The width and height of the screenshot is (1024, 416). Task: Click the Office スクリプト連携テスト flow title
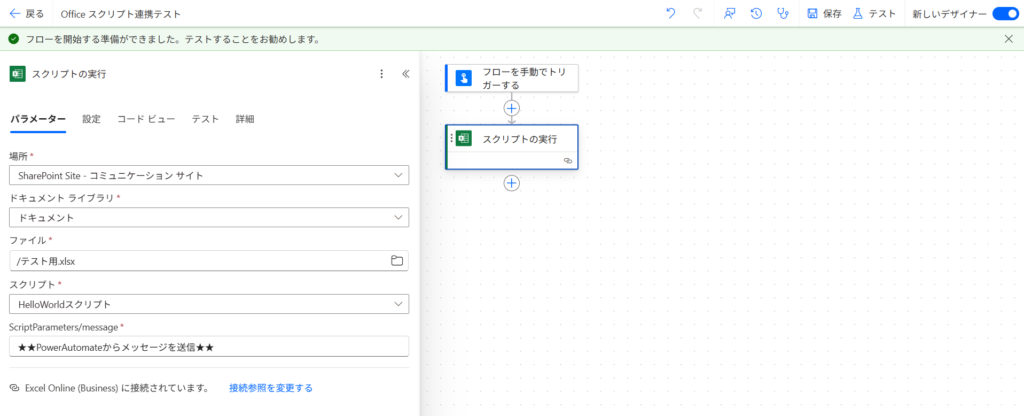(121, 14)
